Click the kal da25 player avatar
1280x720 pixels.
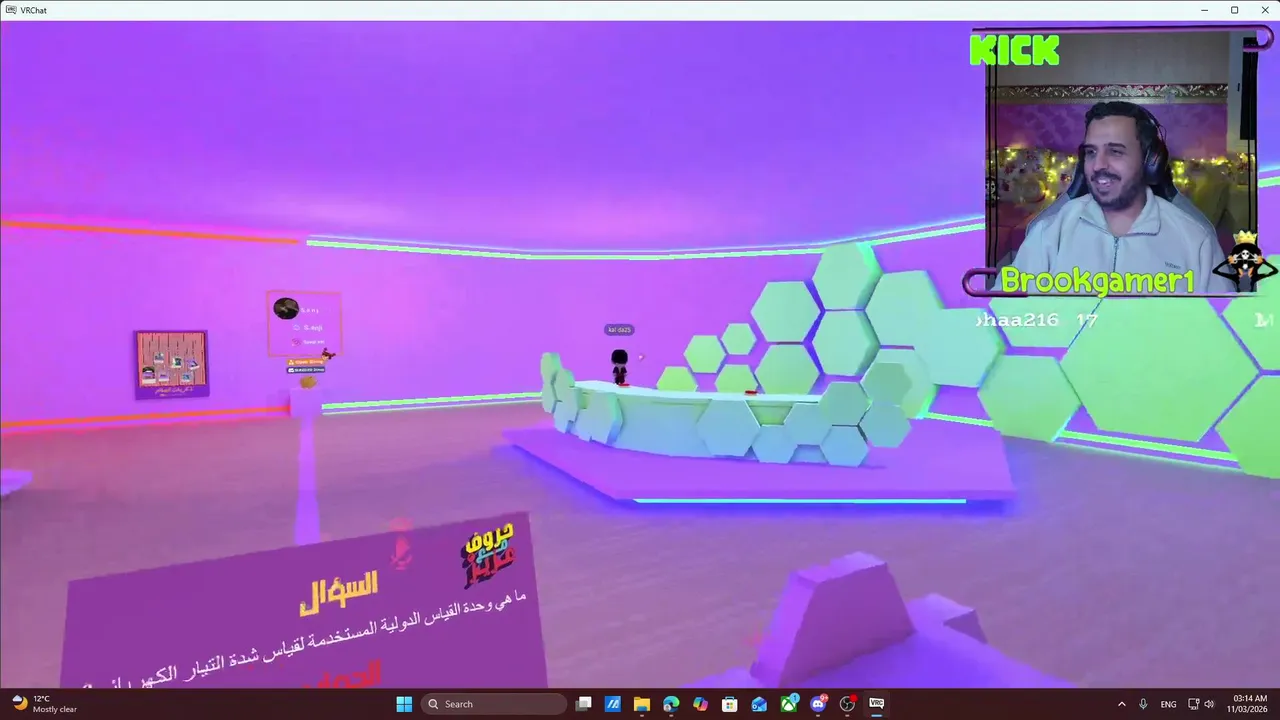coord(620,367)
